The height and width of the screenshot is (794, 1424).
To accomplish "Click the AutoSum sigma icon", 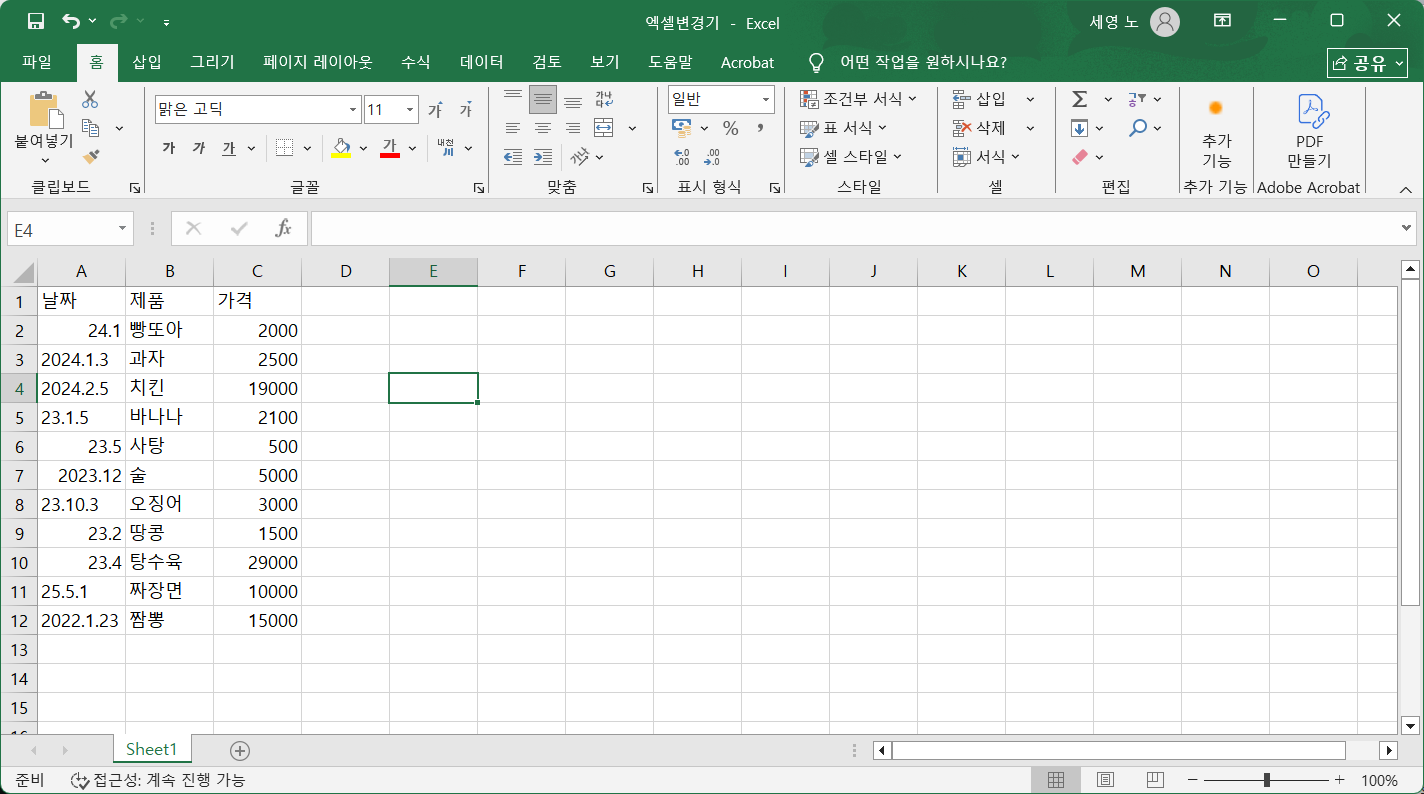I will pyautogui.click(x=1080, y=99).
